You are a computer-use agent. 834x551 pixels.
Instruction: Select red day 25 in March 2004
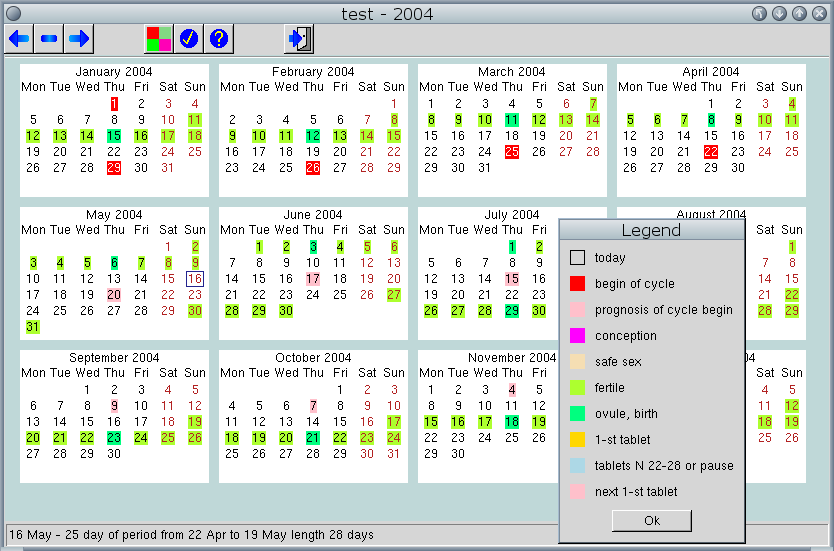(512, 152)
